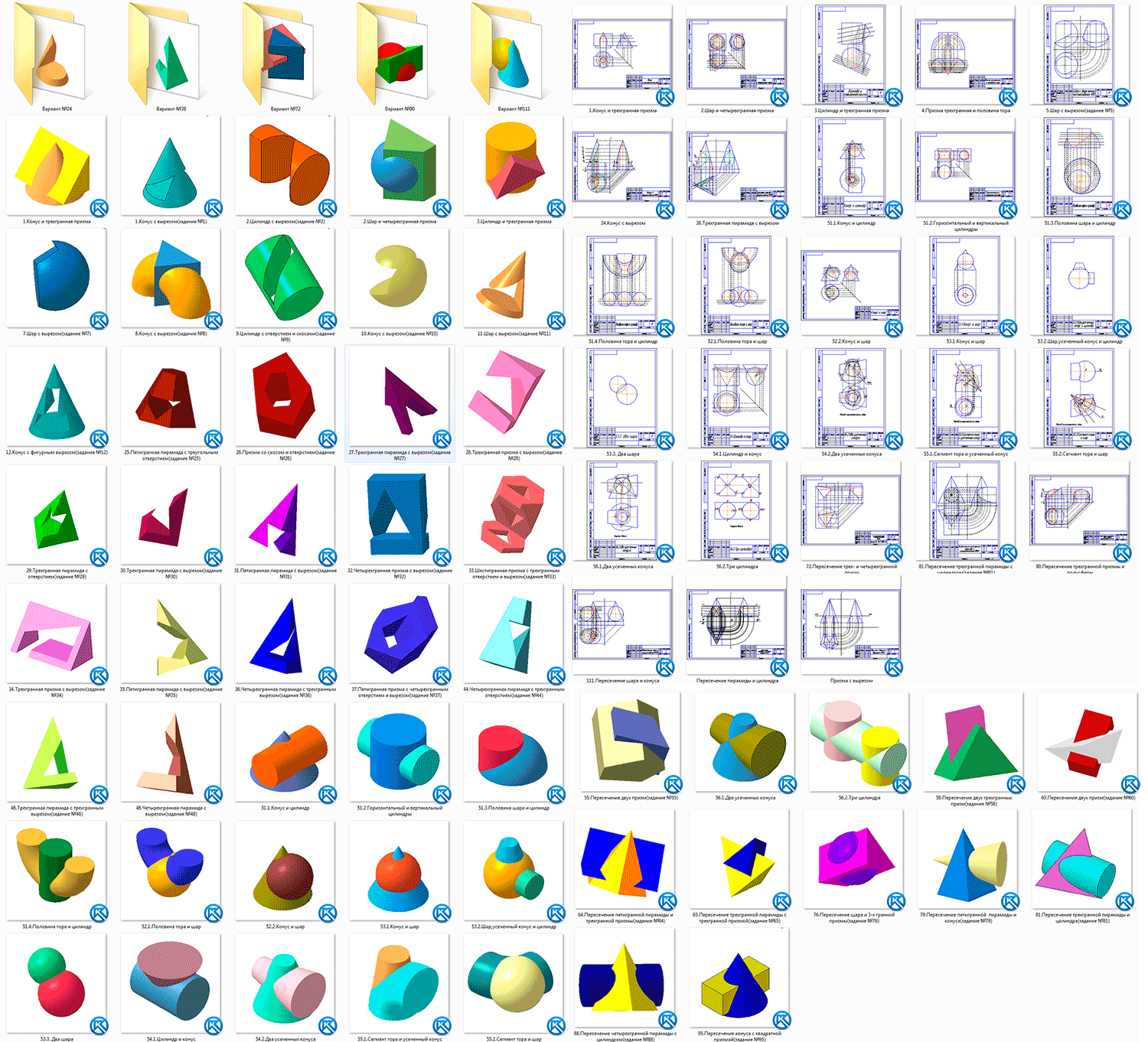Select model 35.Пятигранная пирамида с вырезом
This screenshot has width=1148, height=1042.
point(171,634)
